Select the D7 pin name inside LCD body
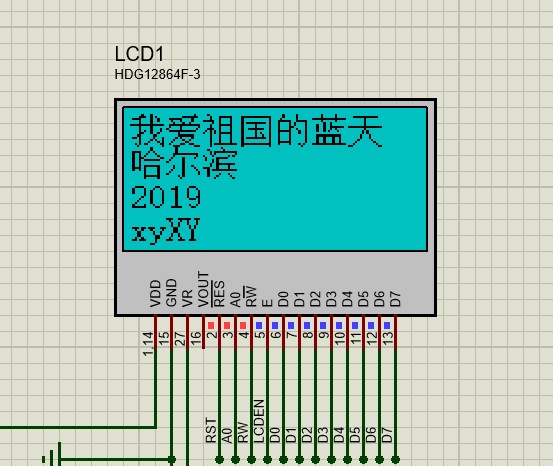 coord(395,299)
